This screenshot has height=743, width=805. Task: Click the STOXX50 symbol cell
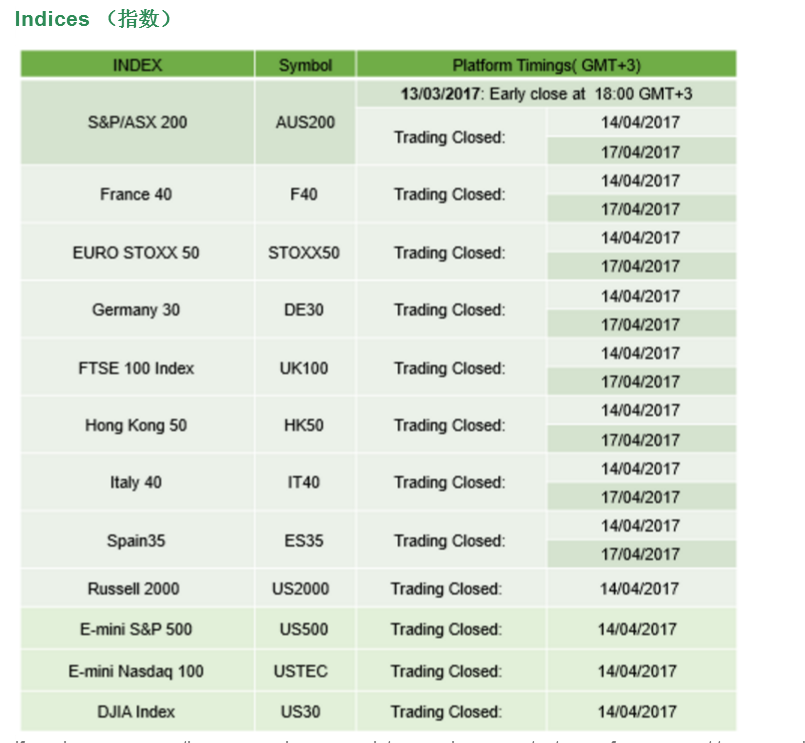[x=305, y=253]
